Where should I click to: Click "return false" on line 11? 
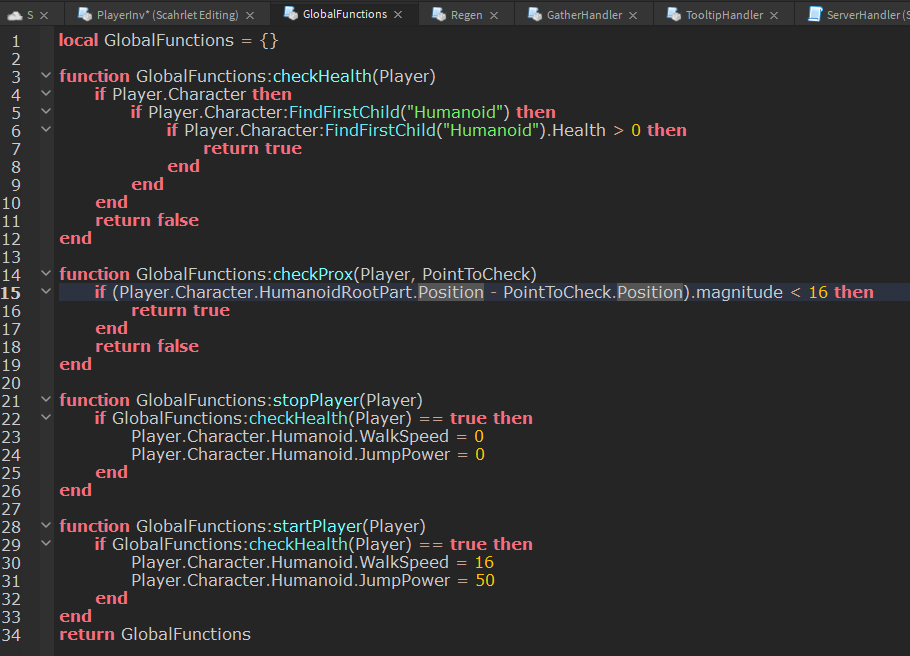tap(147, 220)
